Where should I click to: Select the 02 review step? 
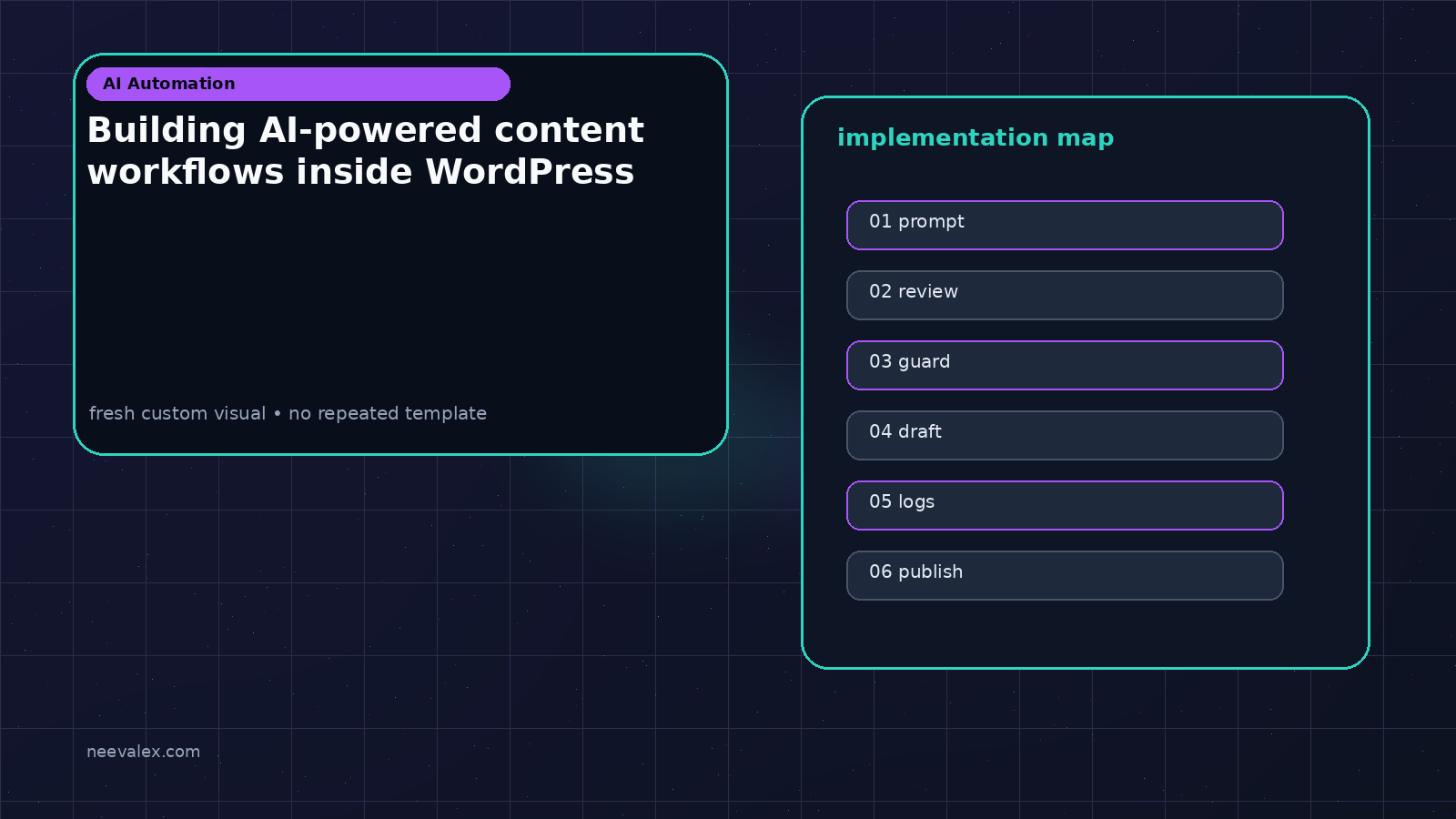pos(1065,295)
